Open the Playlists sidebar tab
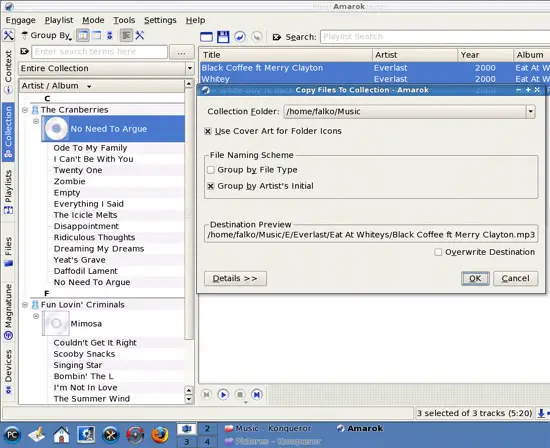The image size is (550, 448). coord(8,192)
